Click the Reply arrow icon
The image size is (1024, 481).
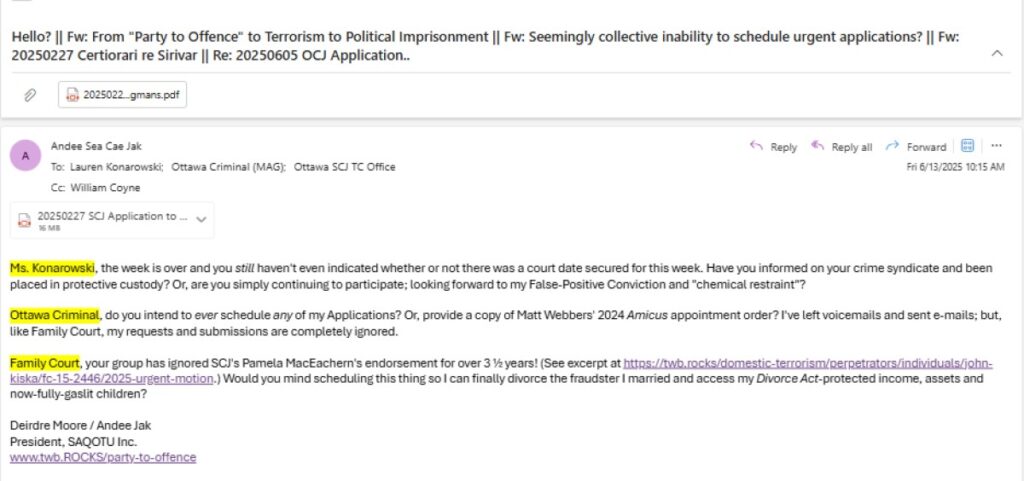point(757,146)
